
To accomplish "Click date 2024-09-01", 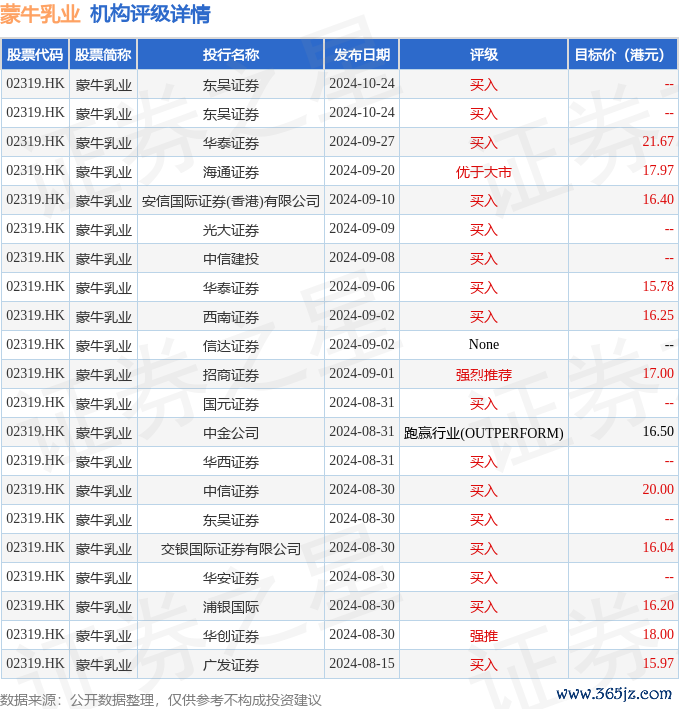I will [362, 373].
